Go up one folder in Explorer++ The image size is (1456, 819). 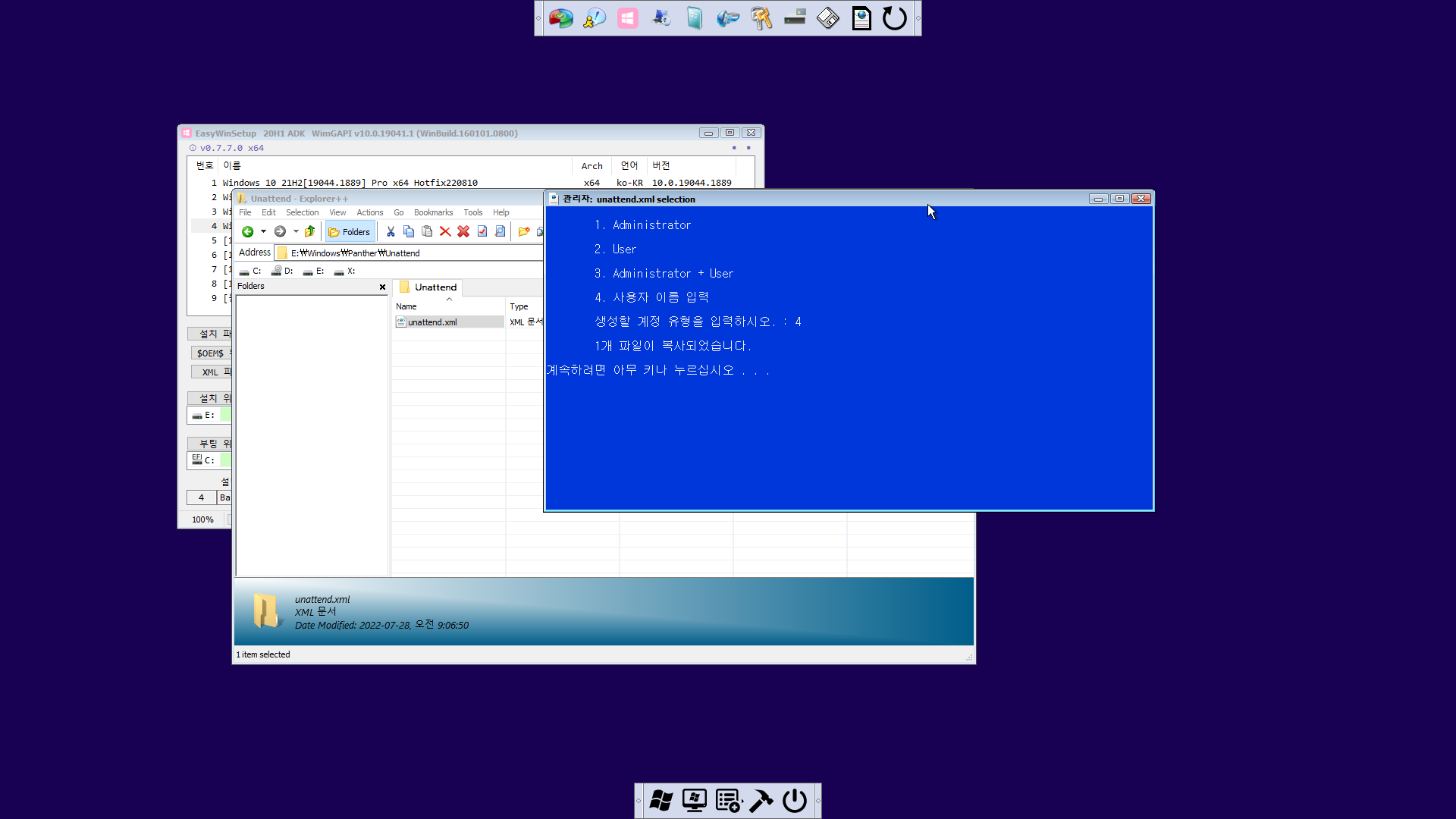coord(309,232)
